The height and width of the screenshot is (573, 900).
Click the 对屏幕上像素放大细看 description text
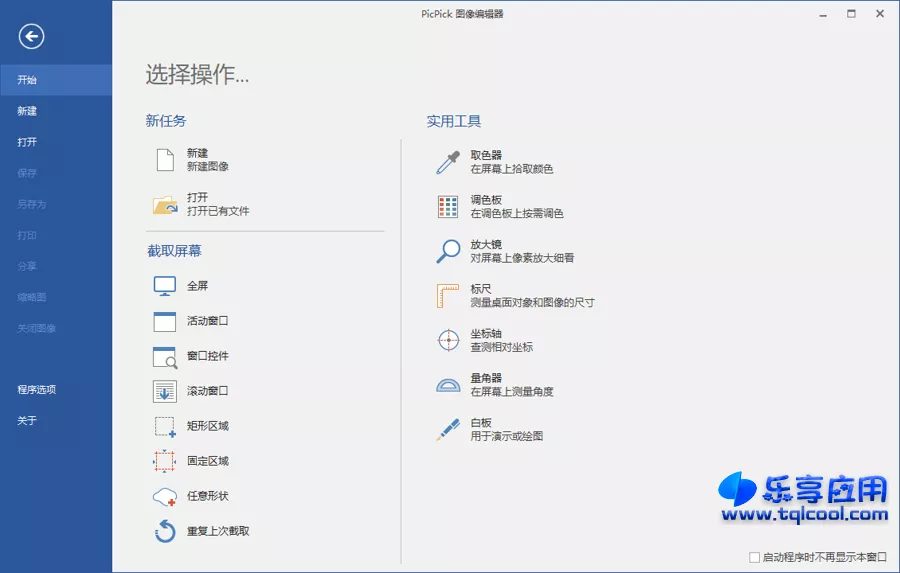522,258
